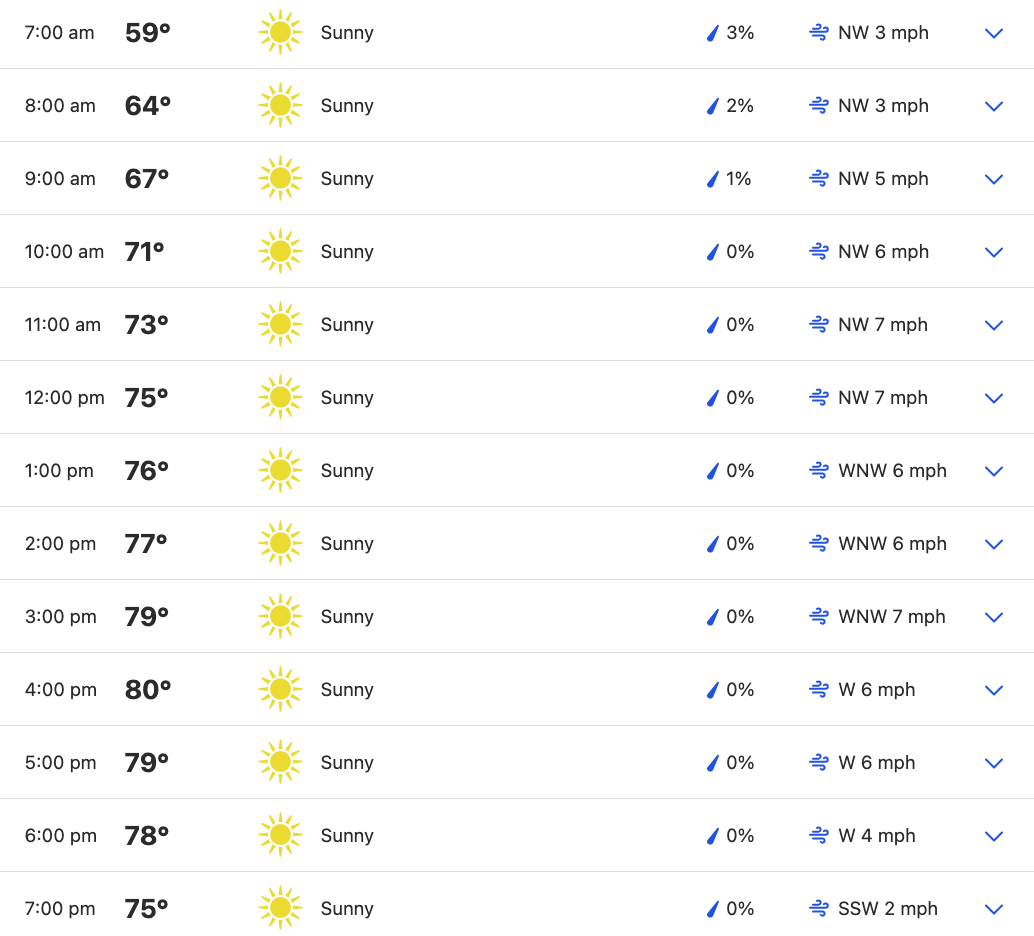
Task: Expand the 7:00 pm forecast row
Action: click(x=993, y=908)
